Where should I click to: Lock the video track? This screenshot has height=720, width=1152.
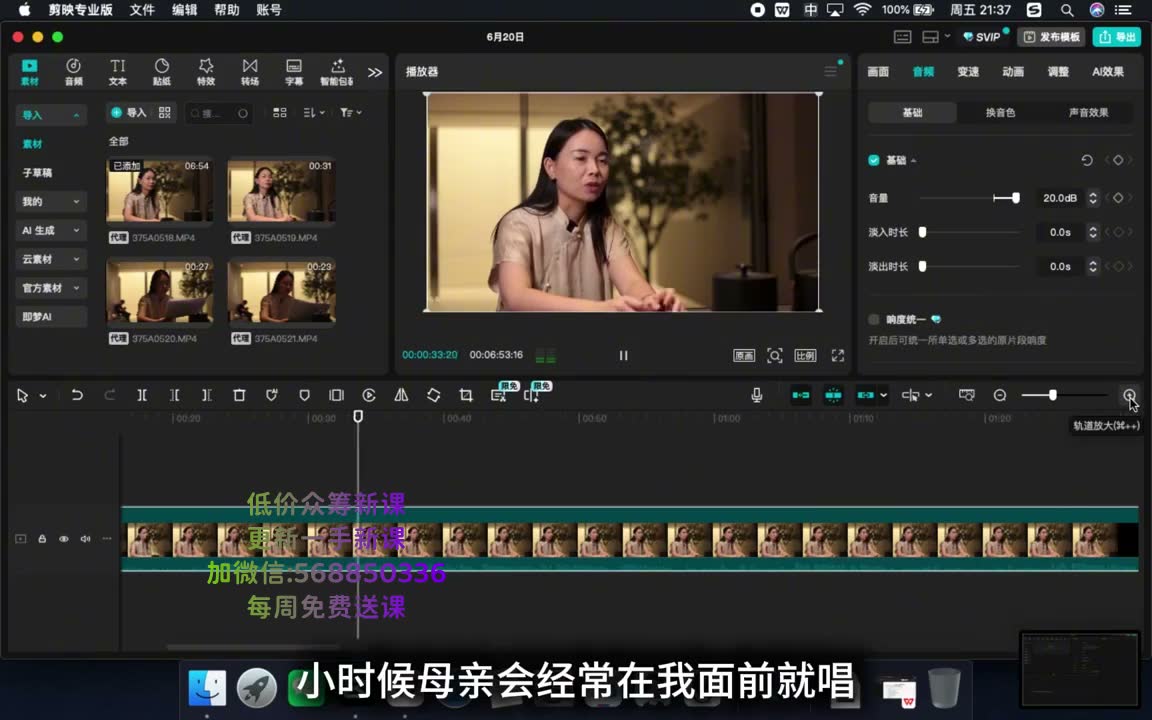[x=42, y=539]
